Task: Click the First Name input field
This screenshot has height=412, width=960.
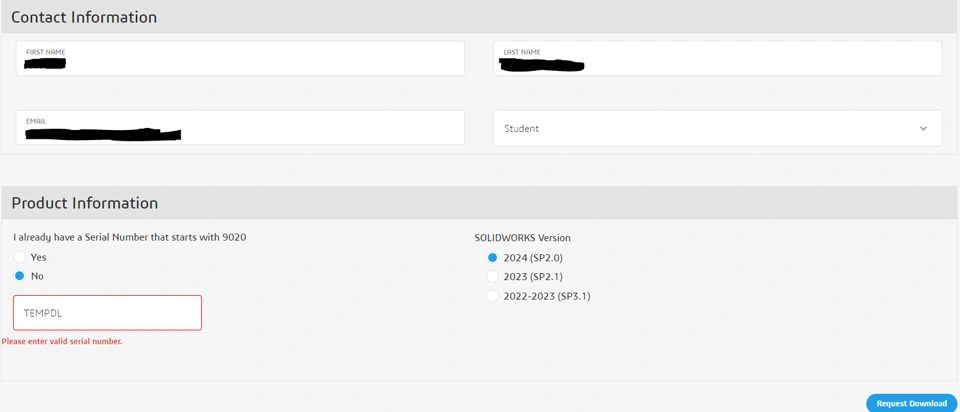Action: pyautogui.click(x=240, y=59)
